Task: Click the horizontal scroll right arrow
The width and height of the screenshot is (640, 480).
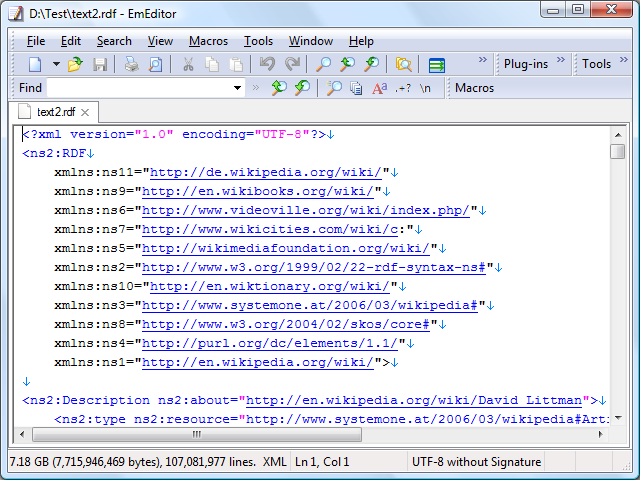Action: (600, 434)
